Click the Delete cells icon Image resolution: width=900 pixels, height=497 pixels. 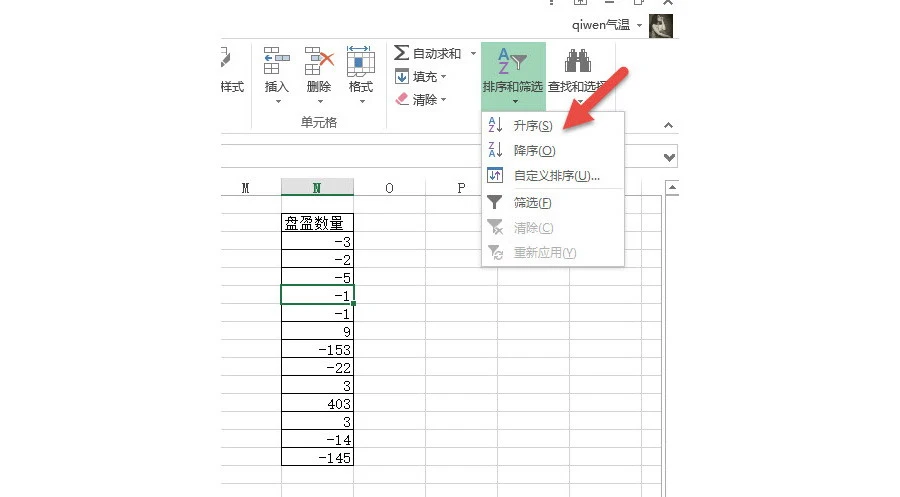pyautogui.click(x=319, y=61)
